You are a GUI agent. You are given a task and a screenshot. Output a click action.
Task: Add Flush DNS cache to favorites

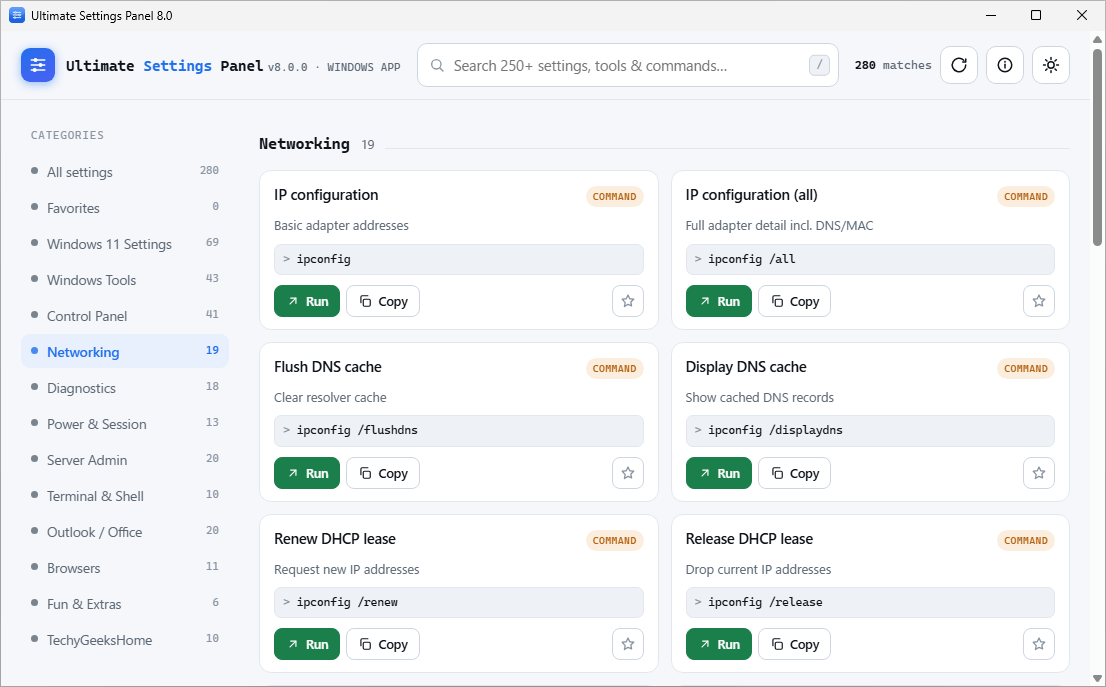(x=628, y=473)
